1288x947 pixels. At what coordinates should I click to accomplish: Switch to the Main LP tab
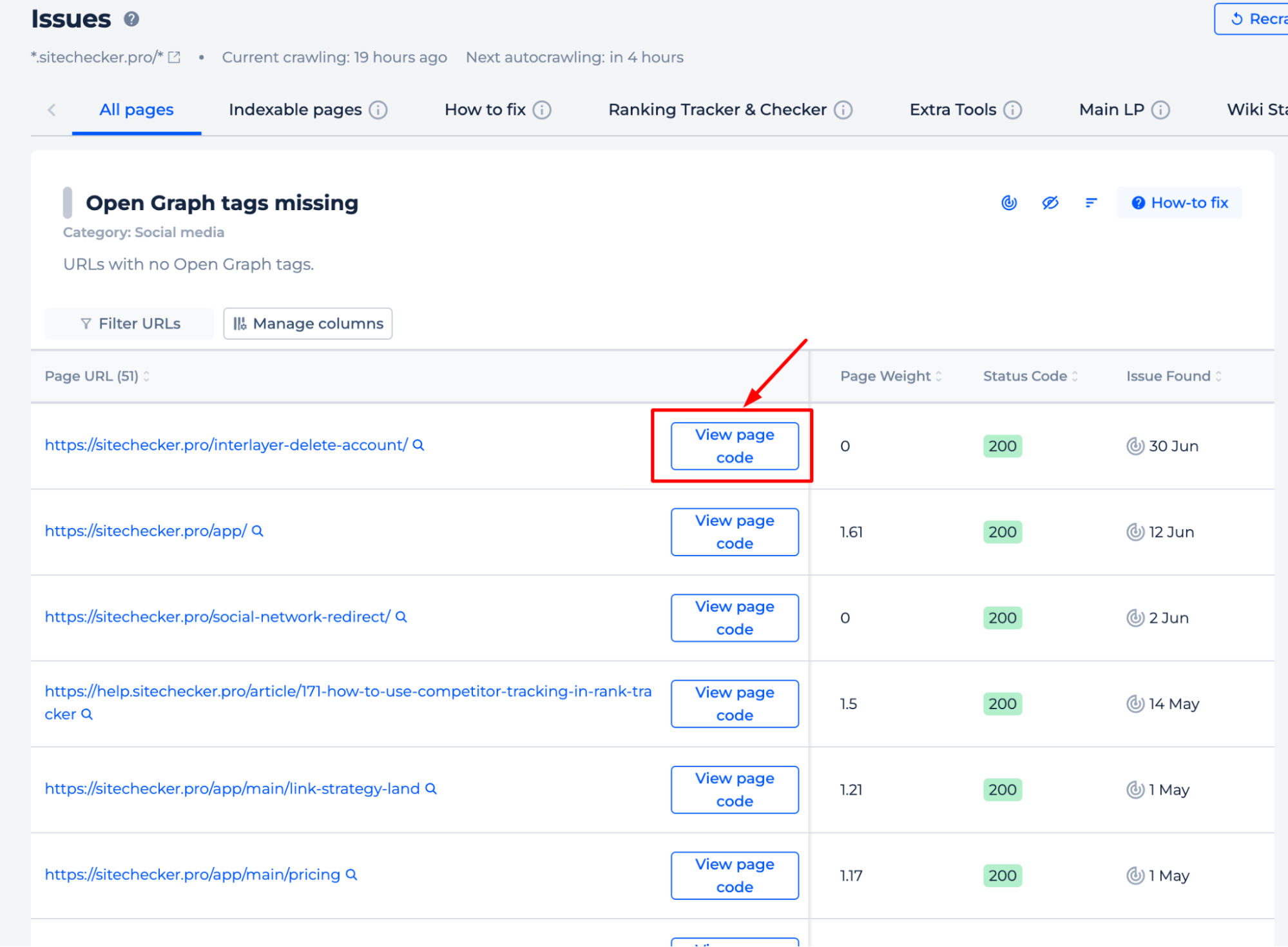[1111, 110]
